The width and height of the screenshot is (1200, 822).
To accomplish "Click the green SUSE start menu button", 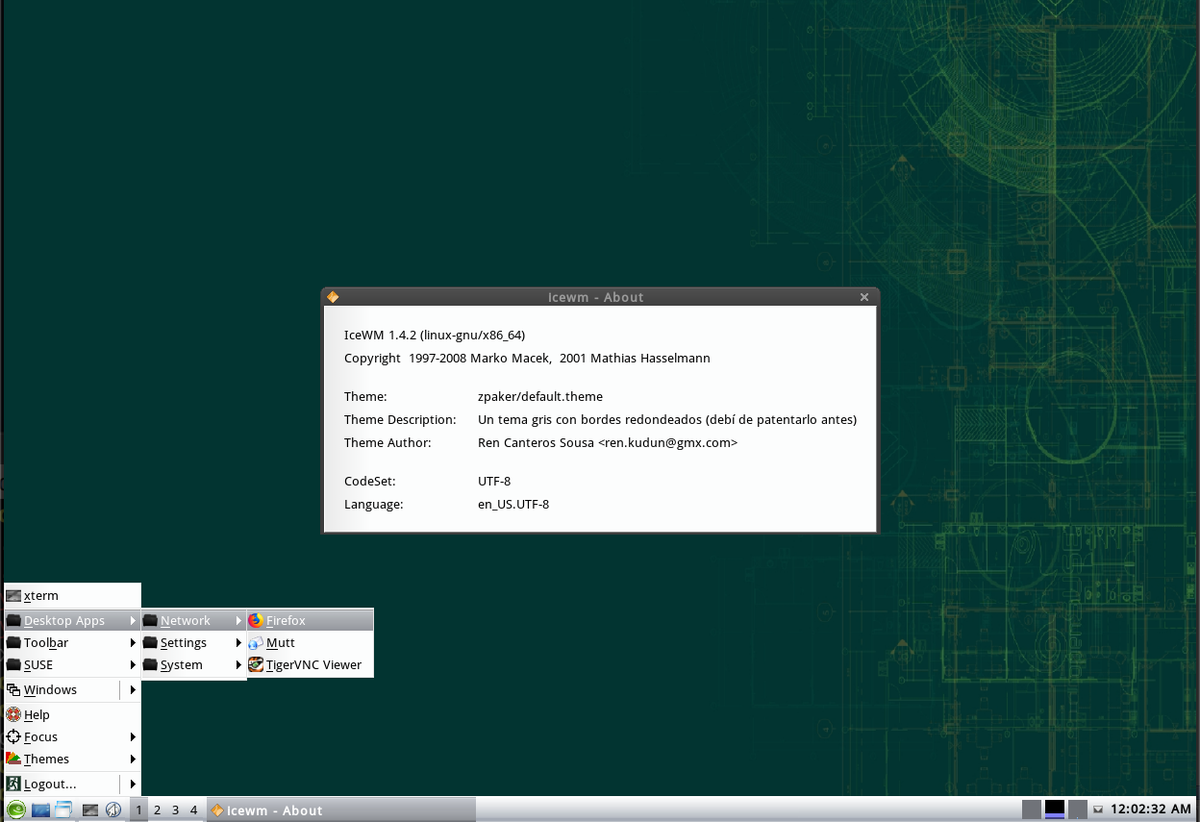I will (x=16, y=810).
